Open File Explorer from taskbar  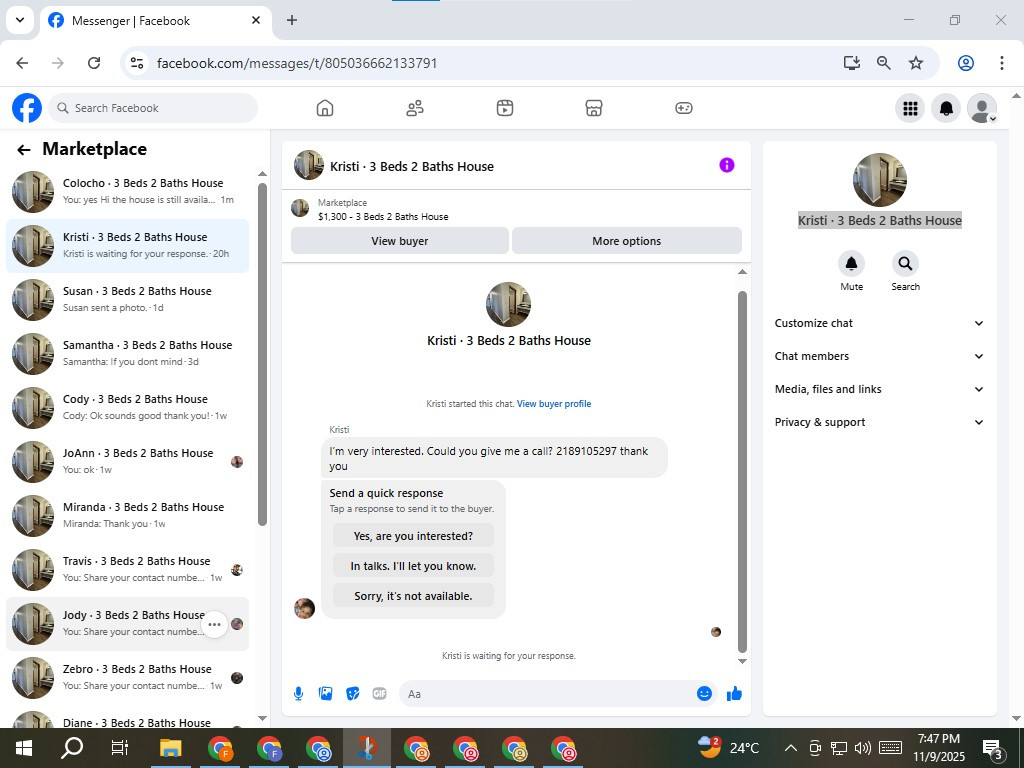coord(170,748)
